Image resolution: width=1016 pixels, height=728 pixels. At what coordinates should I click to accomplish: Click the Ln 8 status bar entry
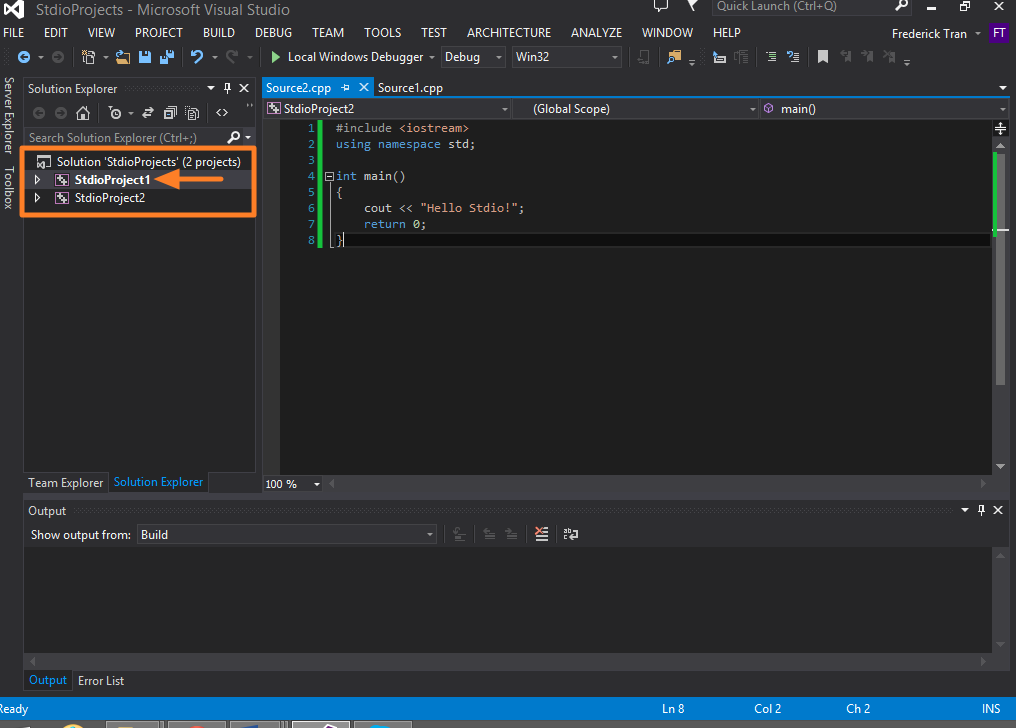point(673,709)
